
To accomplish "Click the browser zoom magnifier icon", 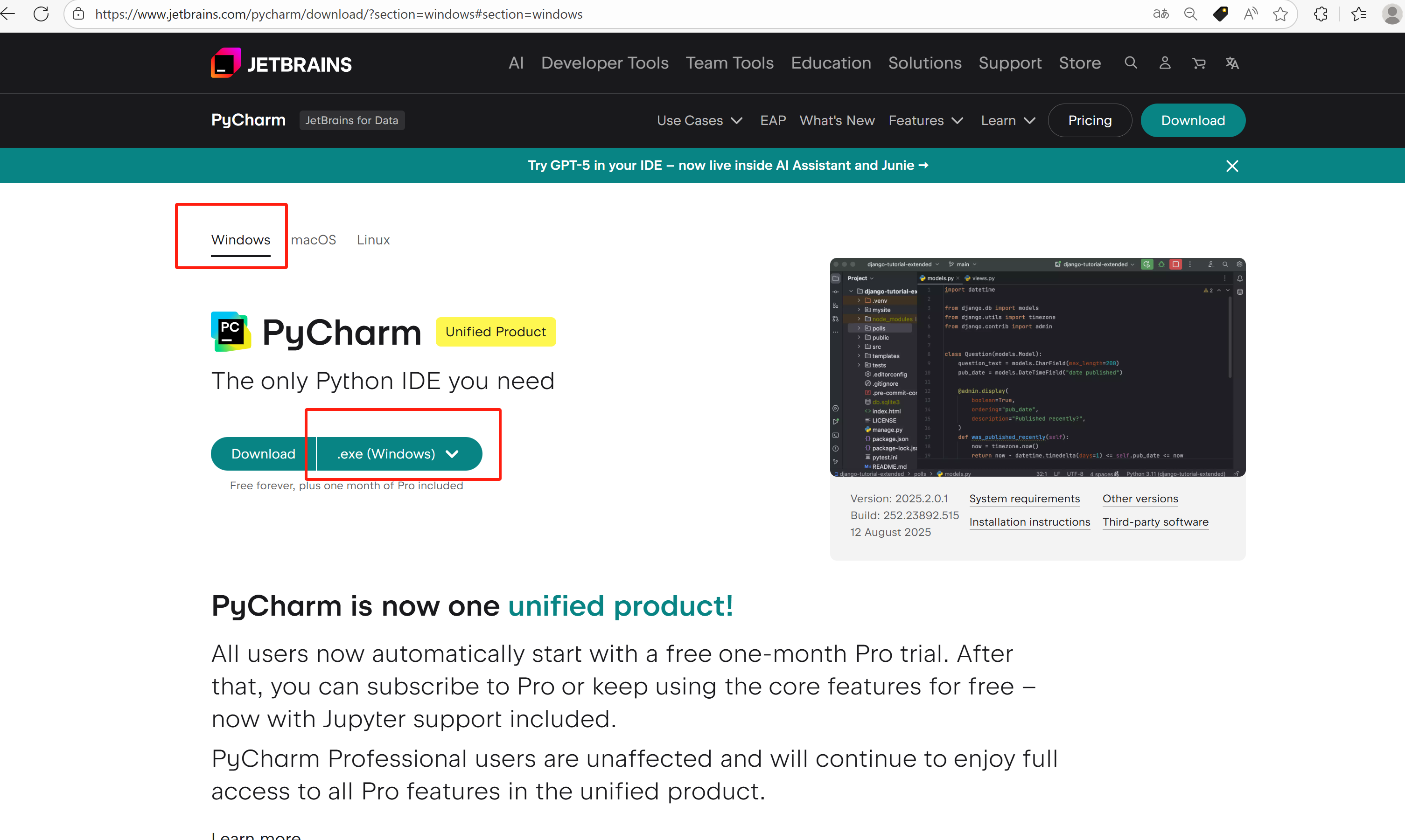I will (1190, 14).
